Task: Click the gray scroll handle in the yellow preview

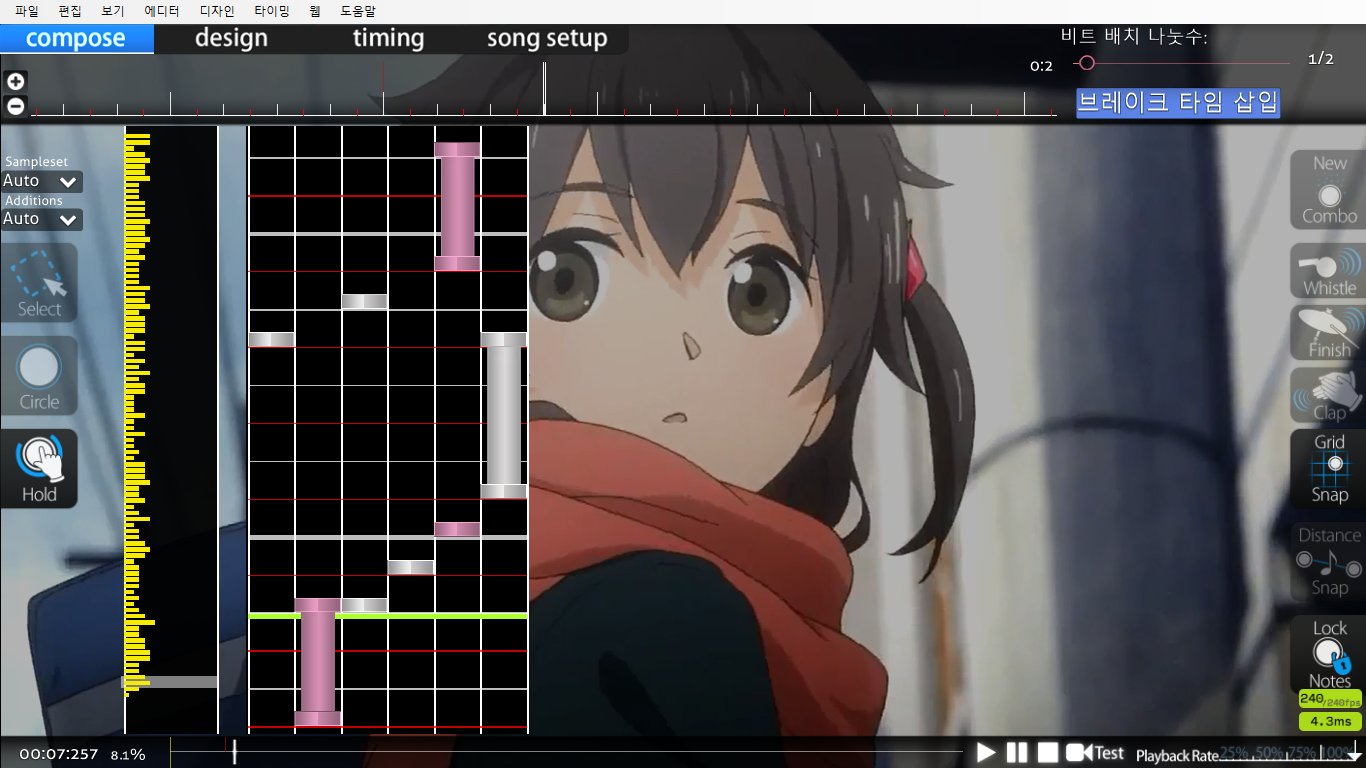Action: (x=170, y=682)
